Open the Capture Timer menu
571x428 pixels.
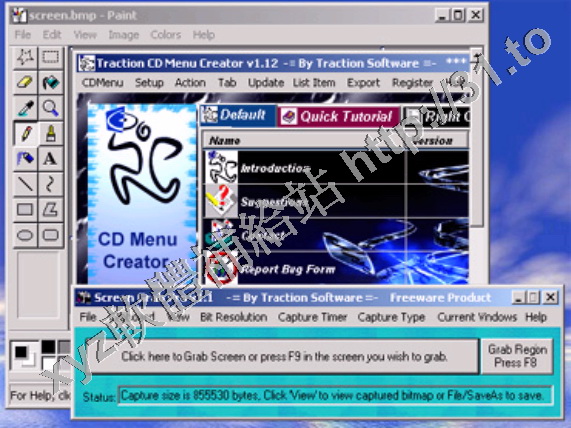pyautogui.click(x=312, y=317)
